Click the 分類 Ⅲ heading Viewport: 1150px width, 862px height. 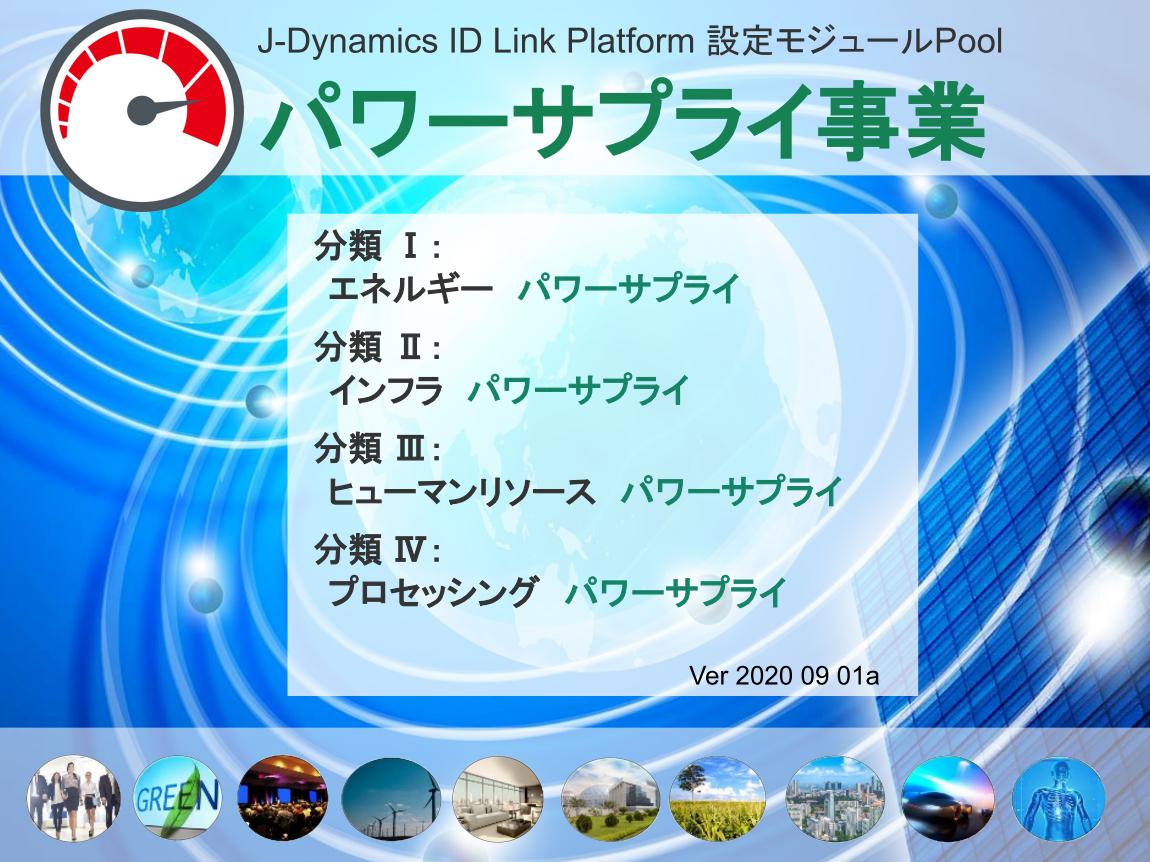point(378,448)
